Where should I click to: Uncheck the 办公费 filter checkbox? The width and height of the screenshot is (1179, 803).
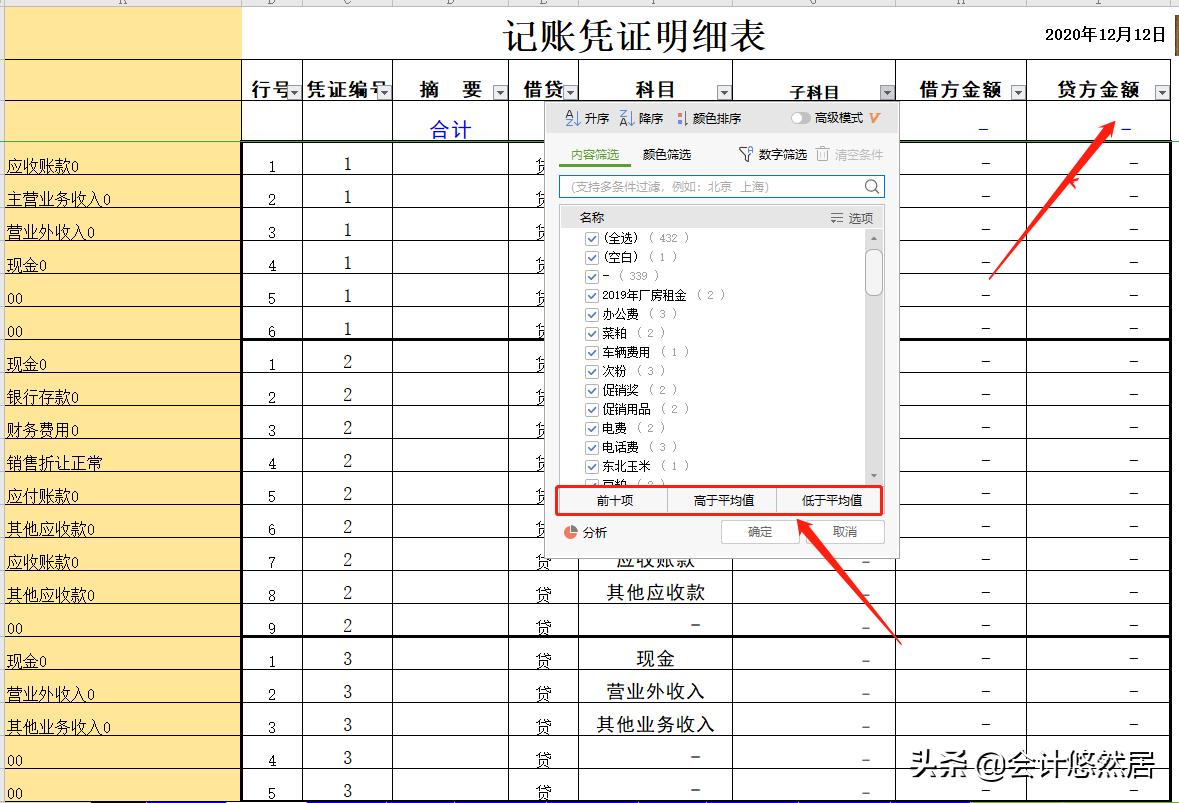click(x=592, y=313)
